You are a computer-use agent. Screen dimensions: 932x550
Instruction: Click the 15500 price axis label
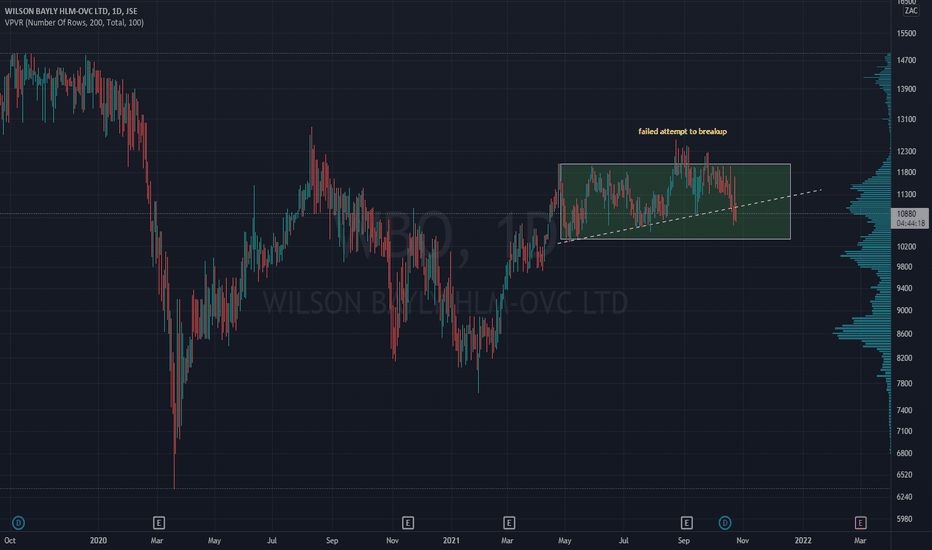[906, 33]
